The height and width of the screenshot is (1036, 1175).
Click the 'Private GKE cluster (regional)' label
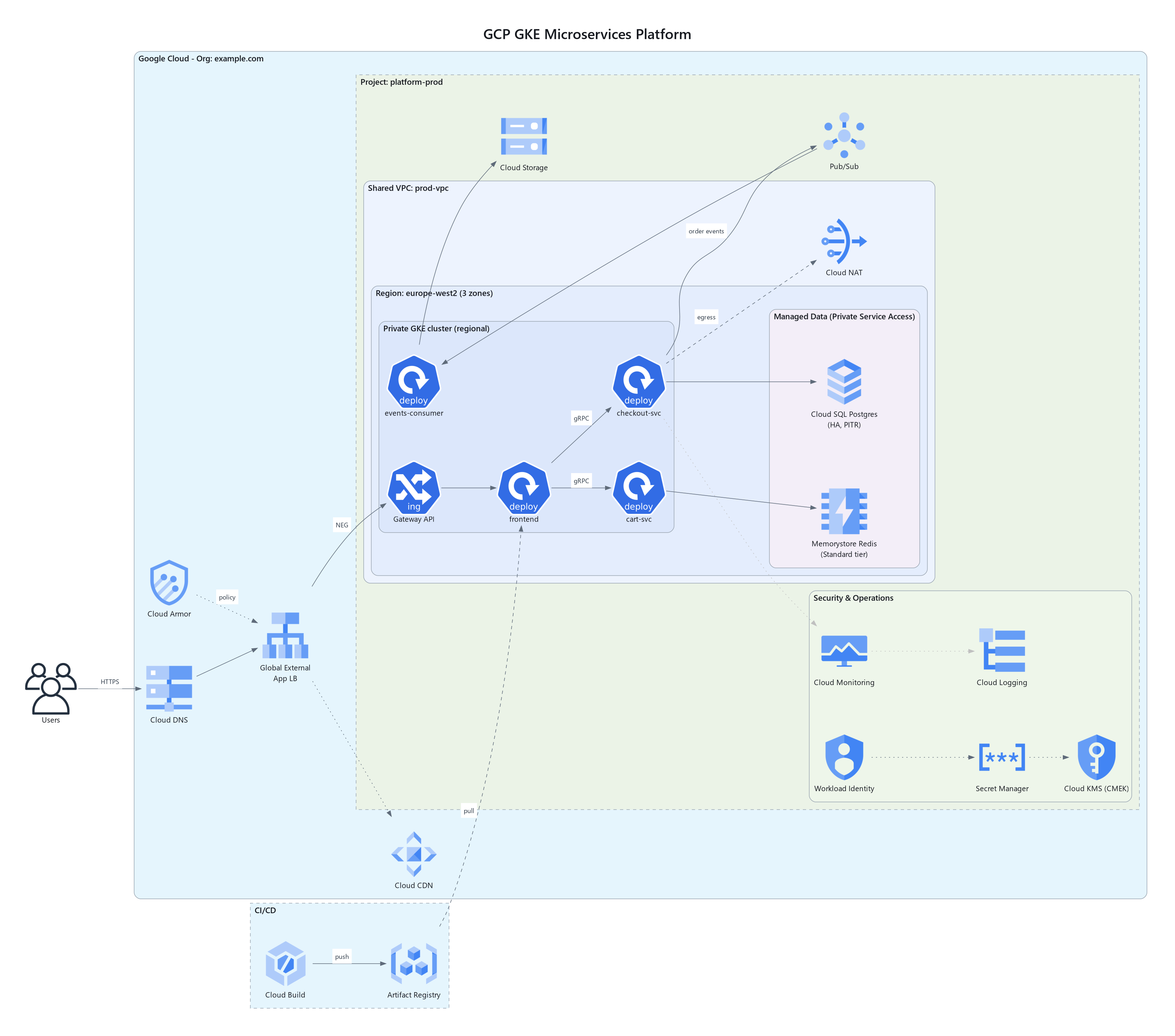(x=436, y=328)
